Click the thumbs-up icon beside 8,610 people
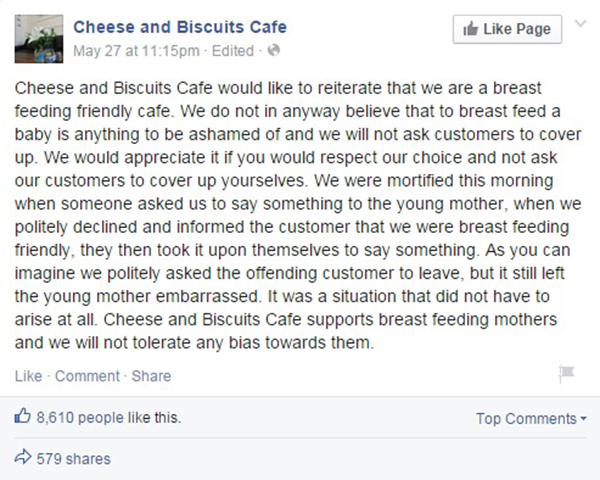 click(x=24, y=418)
